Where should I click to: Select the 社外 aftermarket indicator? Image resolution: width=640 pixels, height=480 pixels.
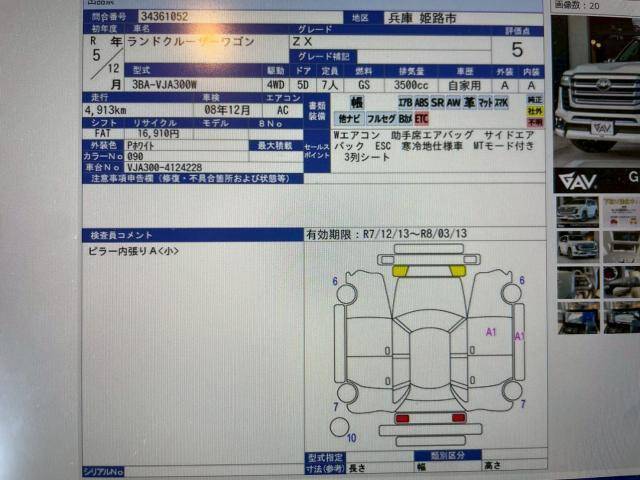point(536,111)
